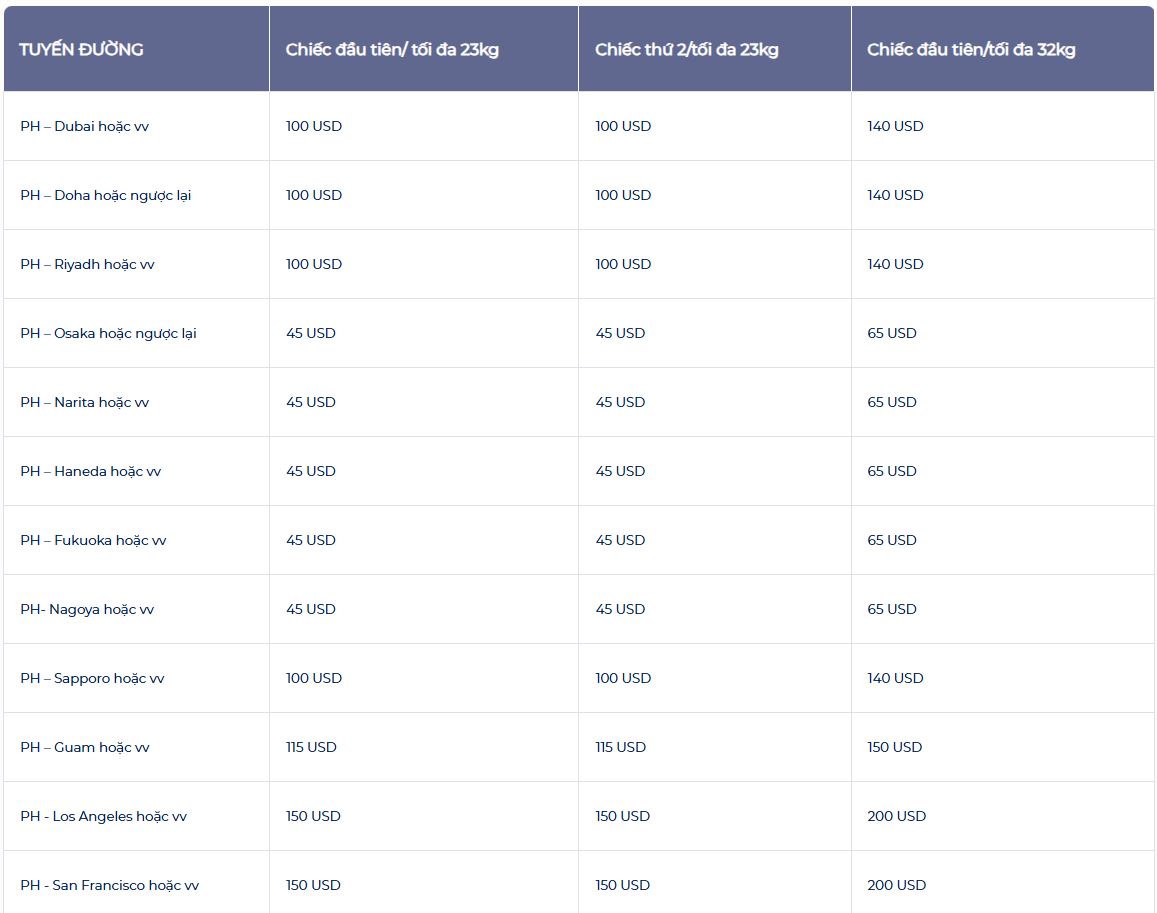Click the TUYẾN ĐƯỜNG column header
Screen dimensions: 1157x913
pyautogui.click(x=81, y=50)
